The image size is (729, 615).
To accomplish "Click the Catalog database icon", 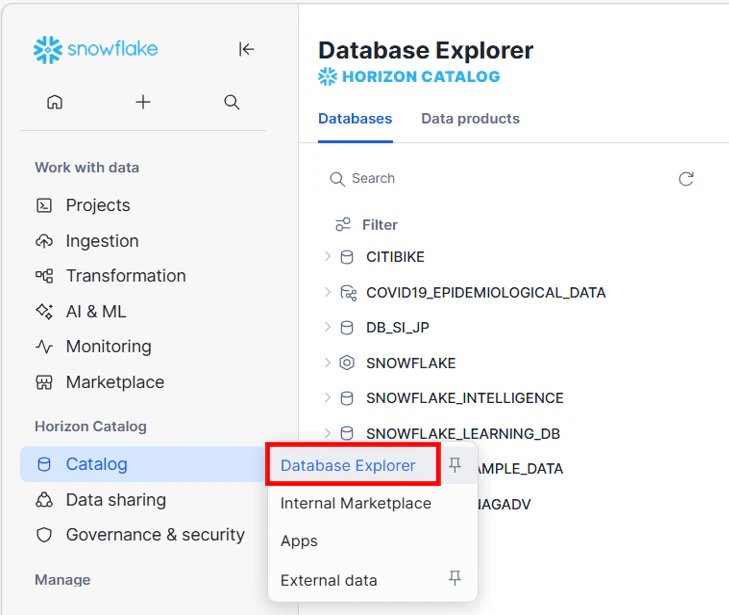I will click(44, 464).
